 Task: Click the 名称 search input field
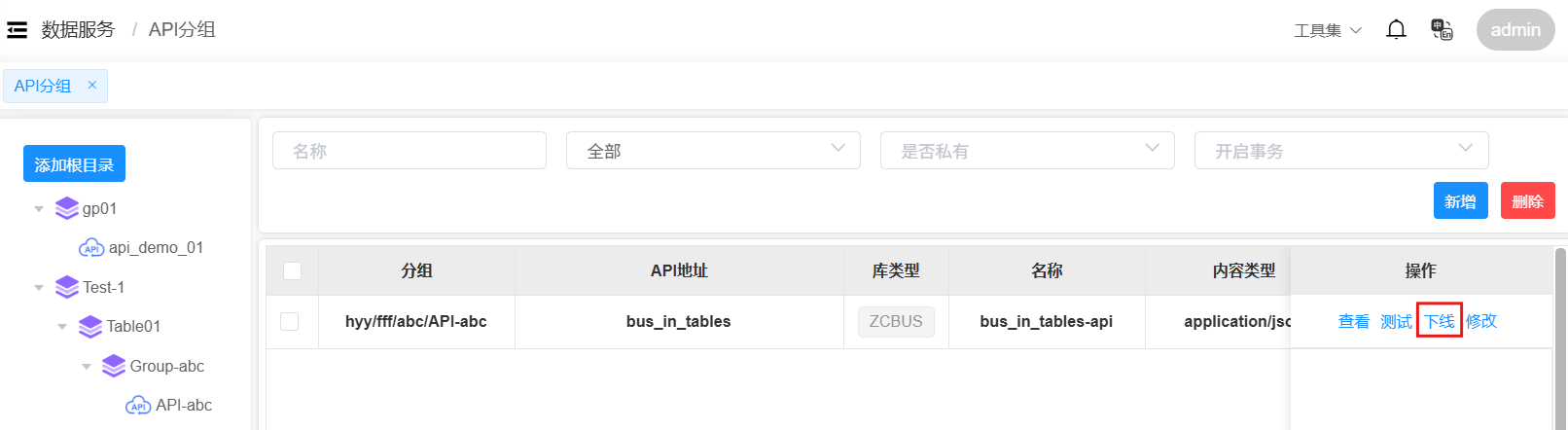pyautogui.click(x=410, y=151)
